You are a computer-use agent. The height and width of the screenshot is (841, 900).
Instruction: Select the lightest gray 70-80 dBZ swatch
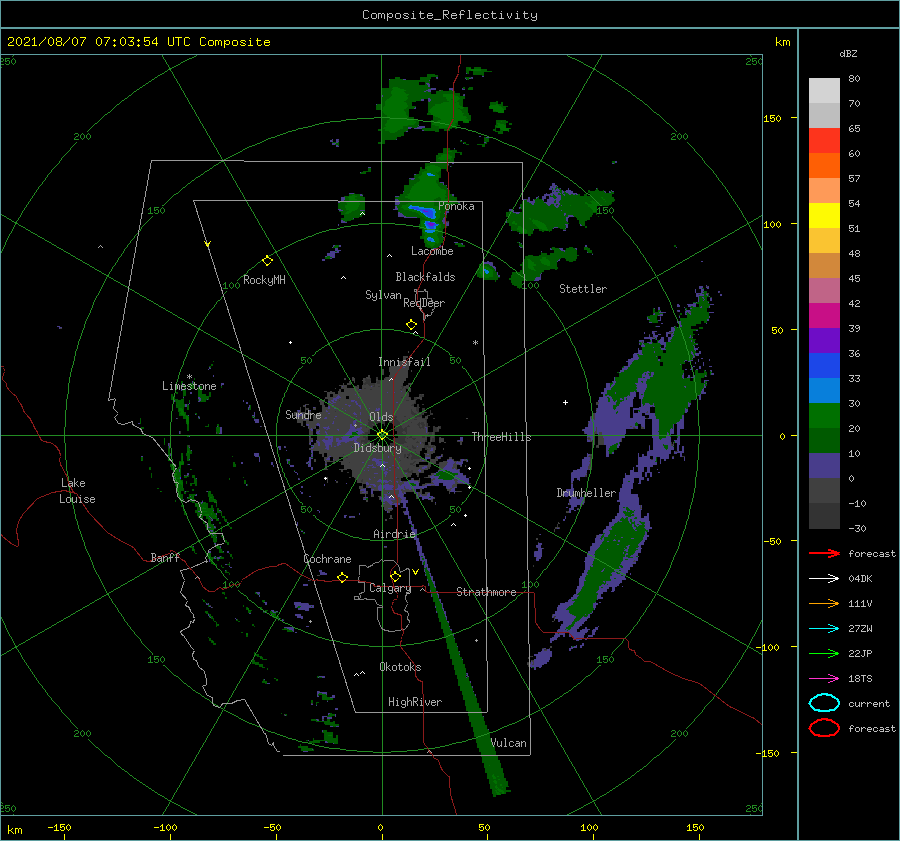[824, 91]
